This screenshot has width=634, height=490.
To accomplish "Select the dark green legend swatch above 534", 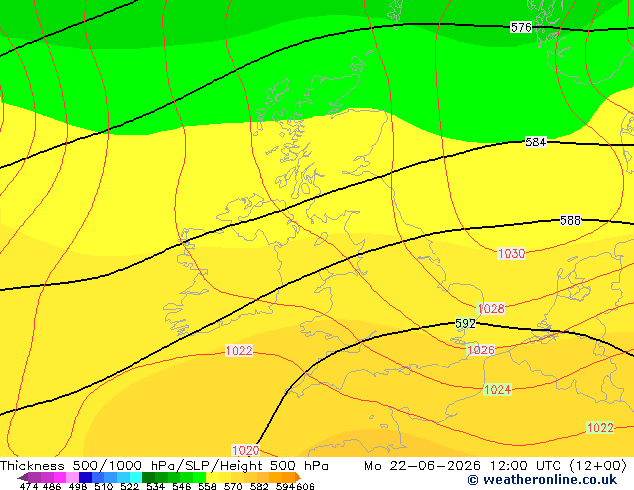I will click(148, 477).
